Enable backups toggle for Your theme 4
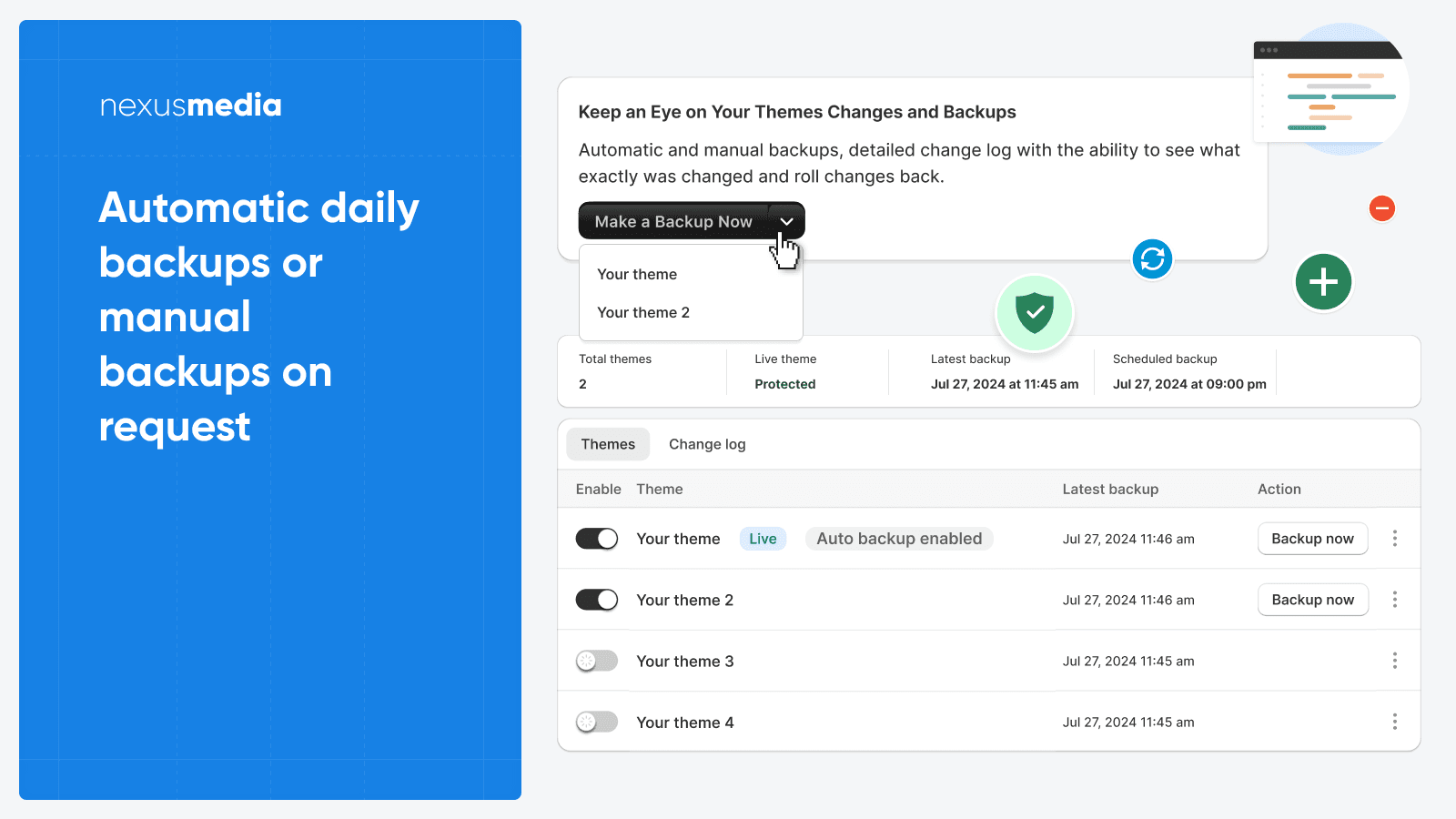 597,722
